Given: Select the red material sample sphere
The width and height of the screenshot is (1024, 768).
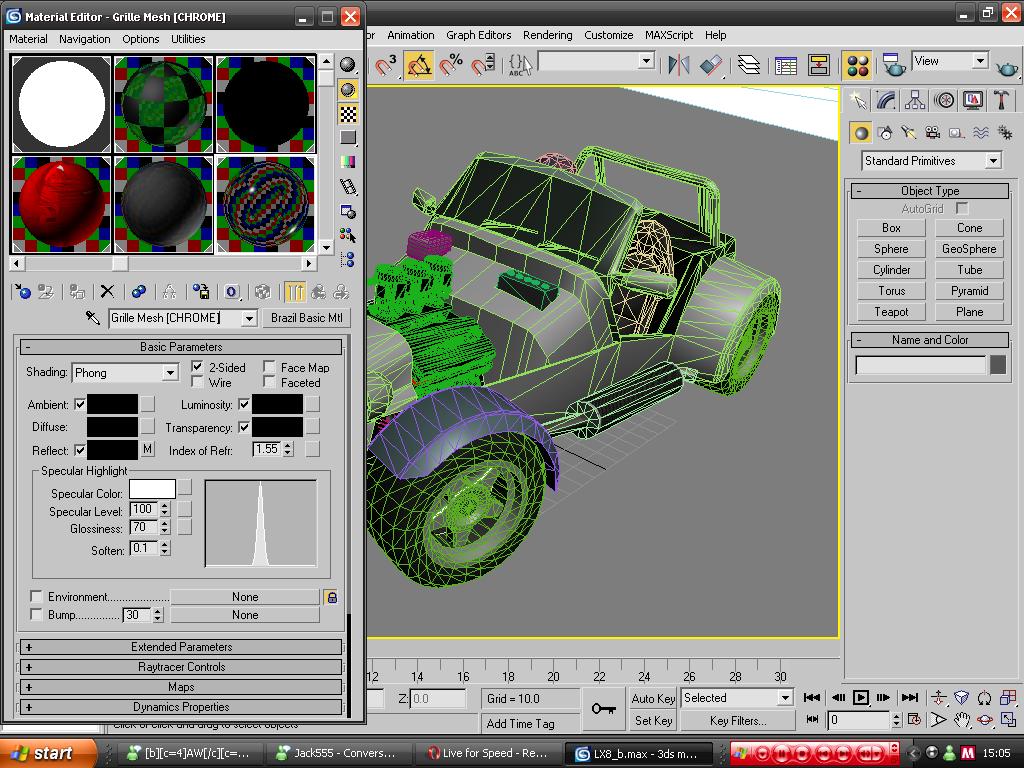Looking at the screenshot, I should (x=61, y=204).
